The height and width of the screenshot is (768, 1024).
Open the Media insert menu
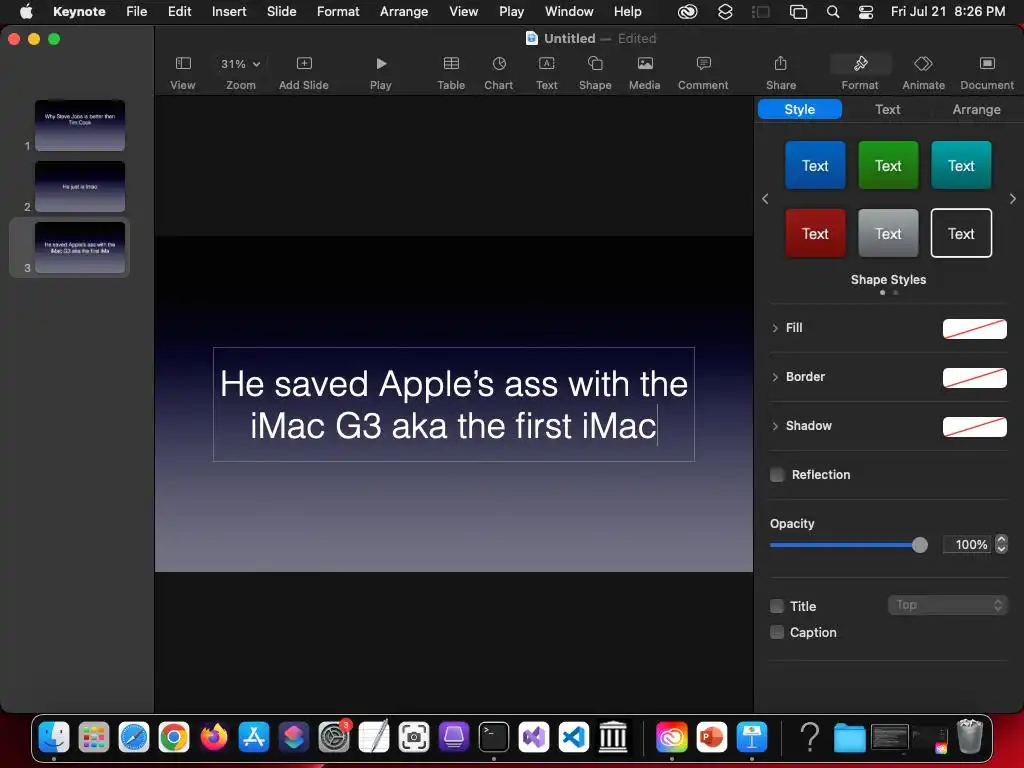click(x=645, y=63)
